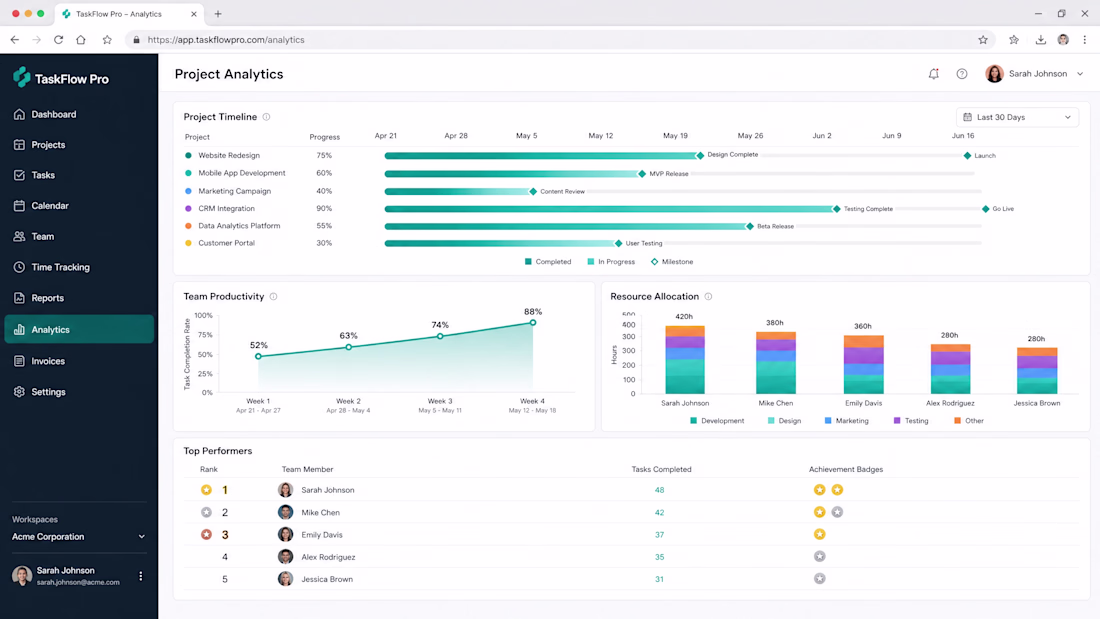Open the notifications bell
Screen dimensions: 1100x619
(x=933, y=74)
